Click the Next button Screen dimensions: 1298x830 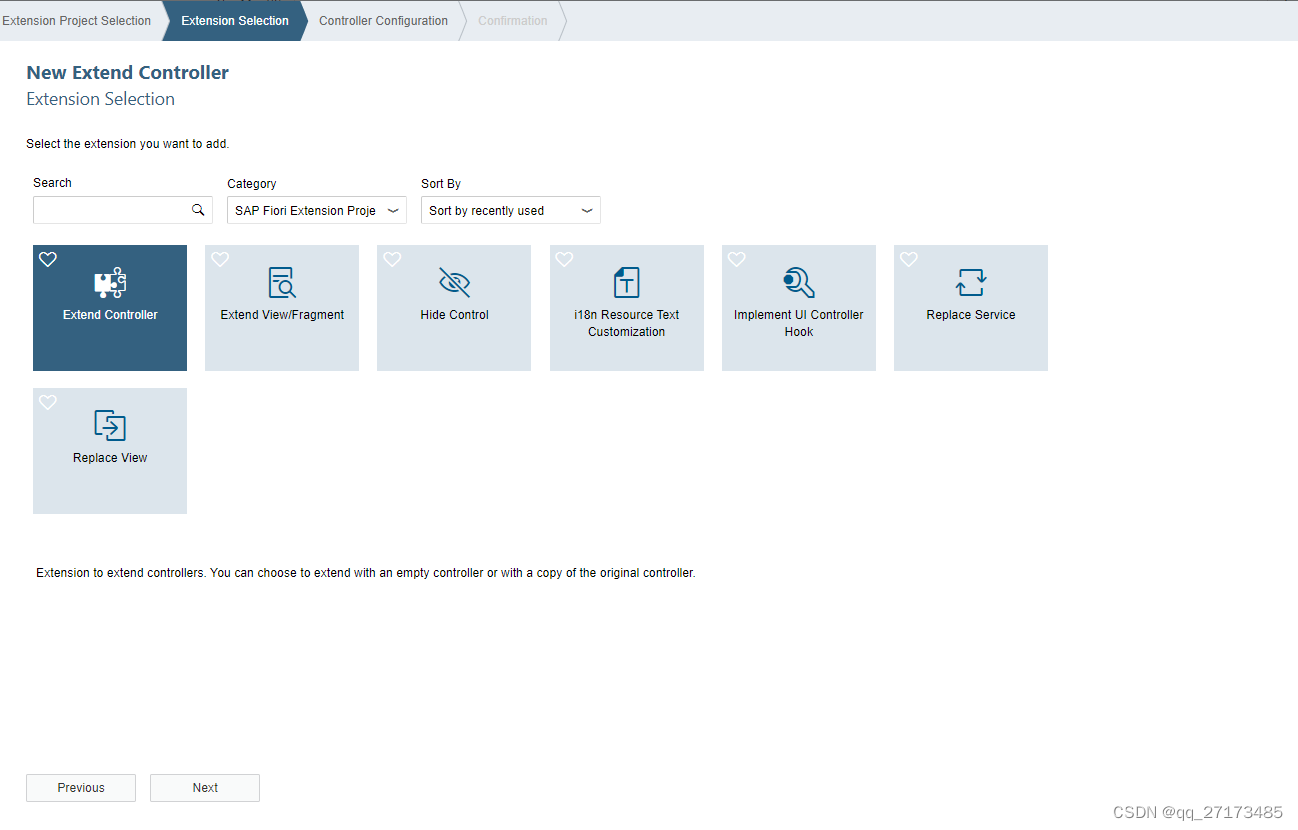(x=204, y=787)
